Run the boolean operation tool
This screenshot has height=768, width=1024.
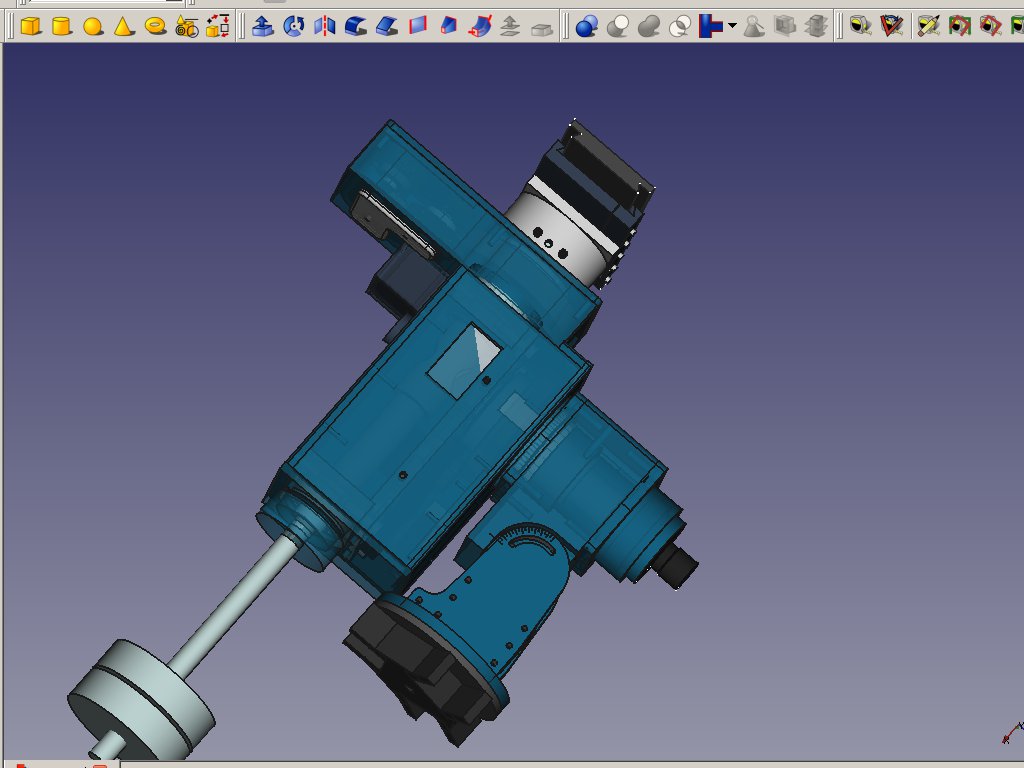(587, 26)
